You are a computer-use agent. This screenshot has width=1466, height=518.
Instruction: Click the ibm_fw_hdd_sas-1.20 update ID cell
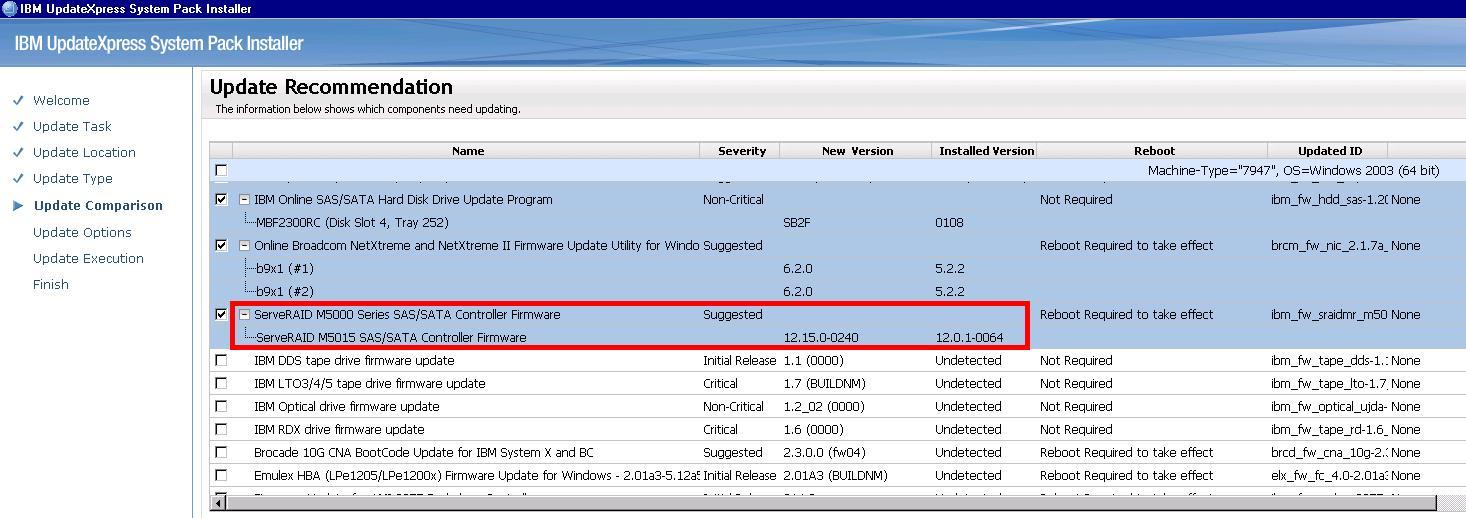[x=1329, y=199]
